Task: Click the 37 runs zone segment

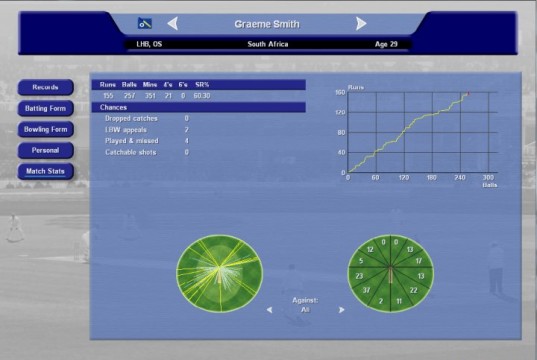Action: 367,290
